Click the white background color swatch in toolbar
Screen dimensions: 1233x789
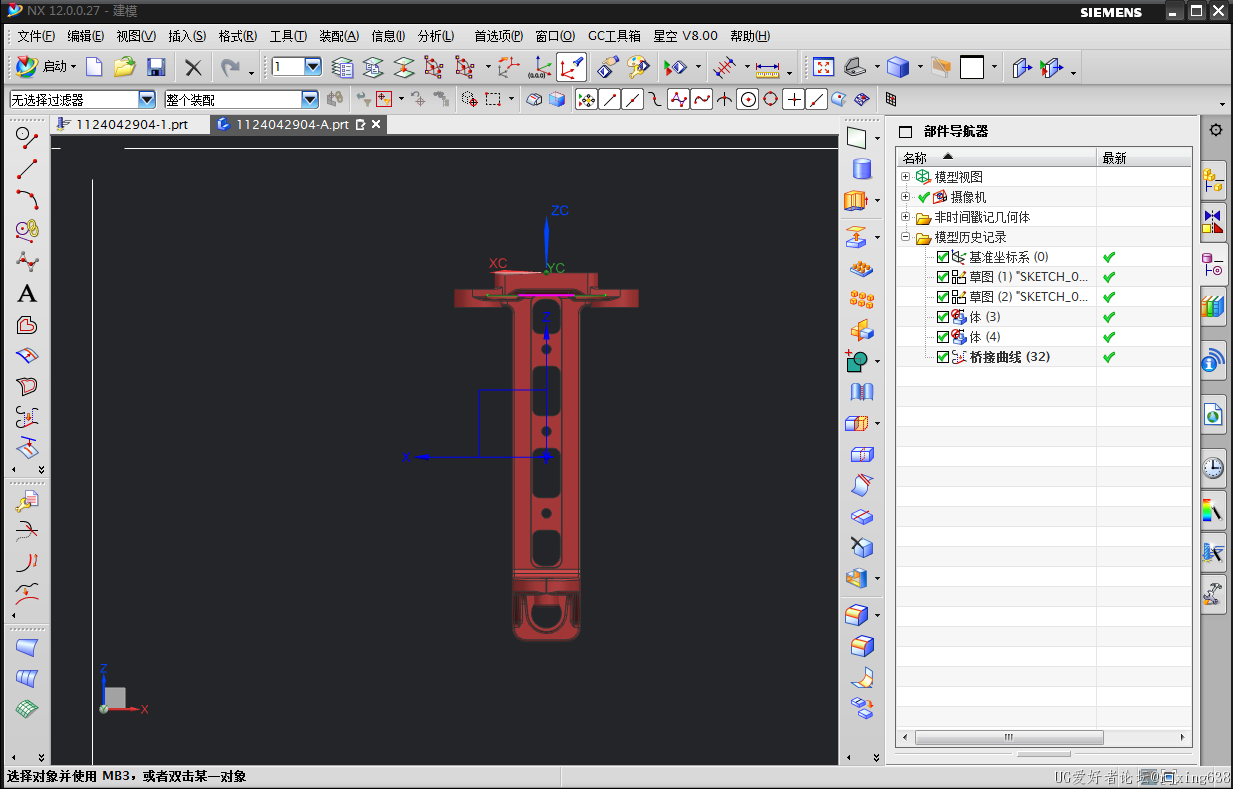[971, 68]
